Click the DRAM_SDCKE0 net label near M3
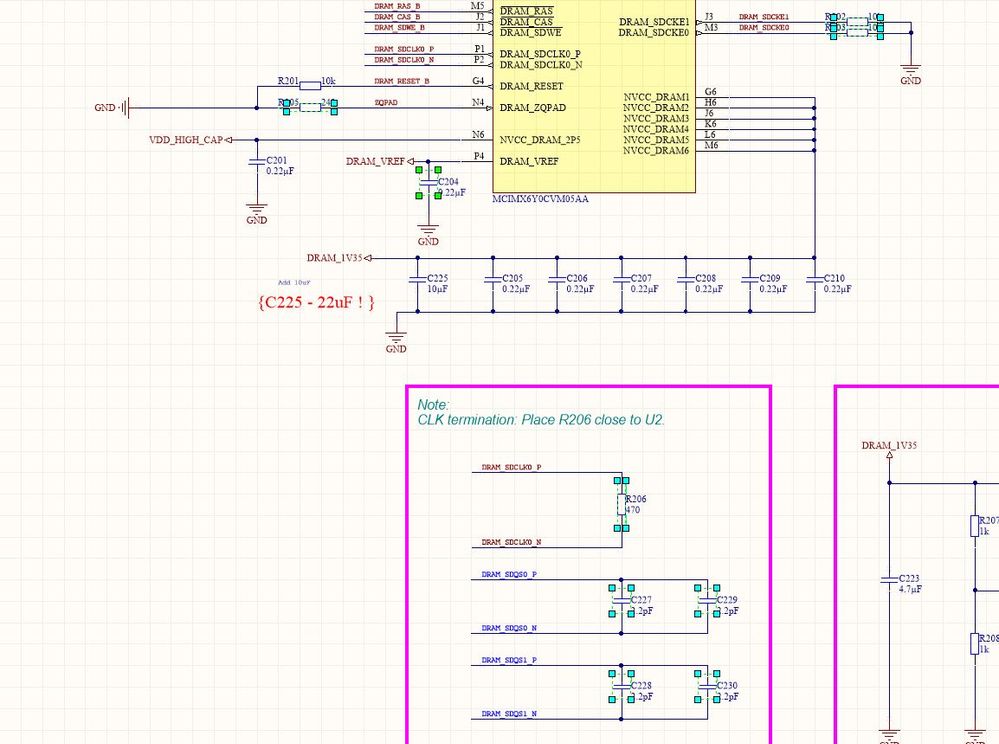Image resolution: width=999 pixels, height=744 pixels. point(764,27)
